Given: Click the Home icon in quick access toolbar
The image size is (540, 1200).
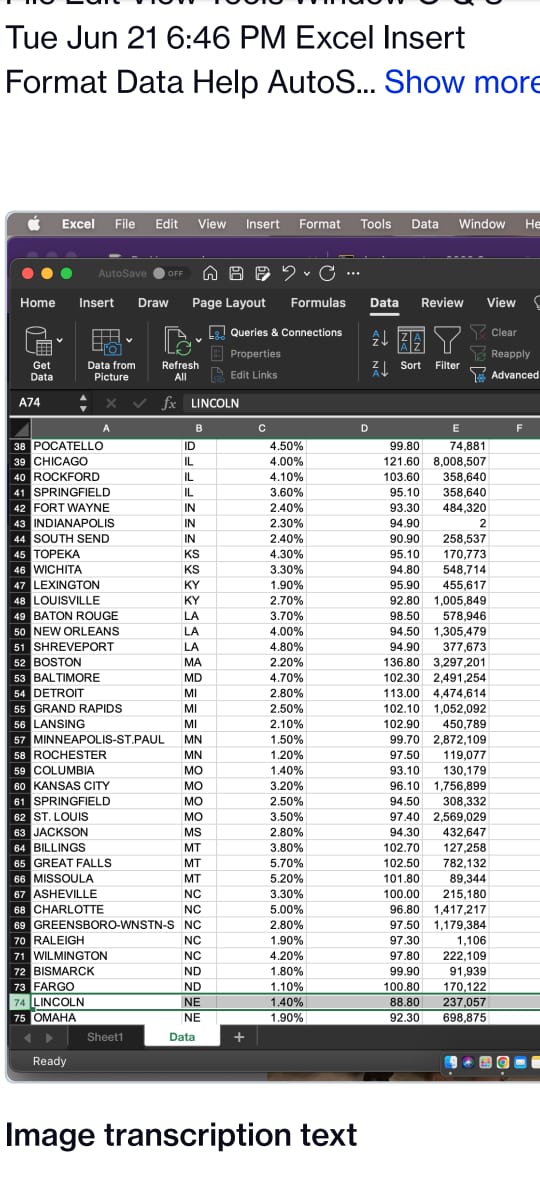Looking at the screenshot, I should tap(210, 273).
